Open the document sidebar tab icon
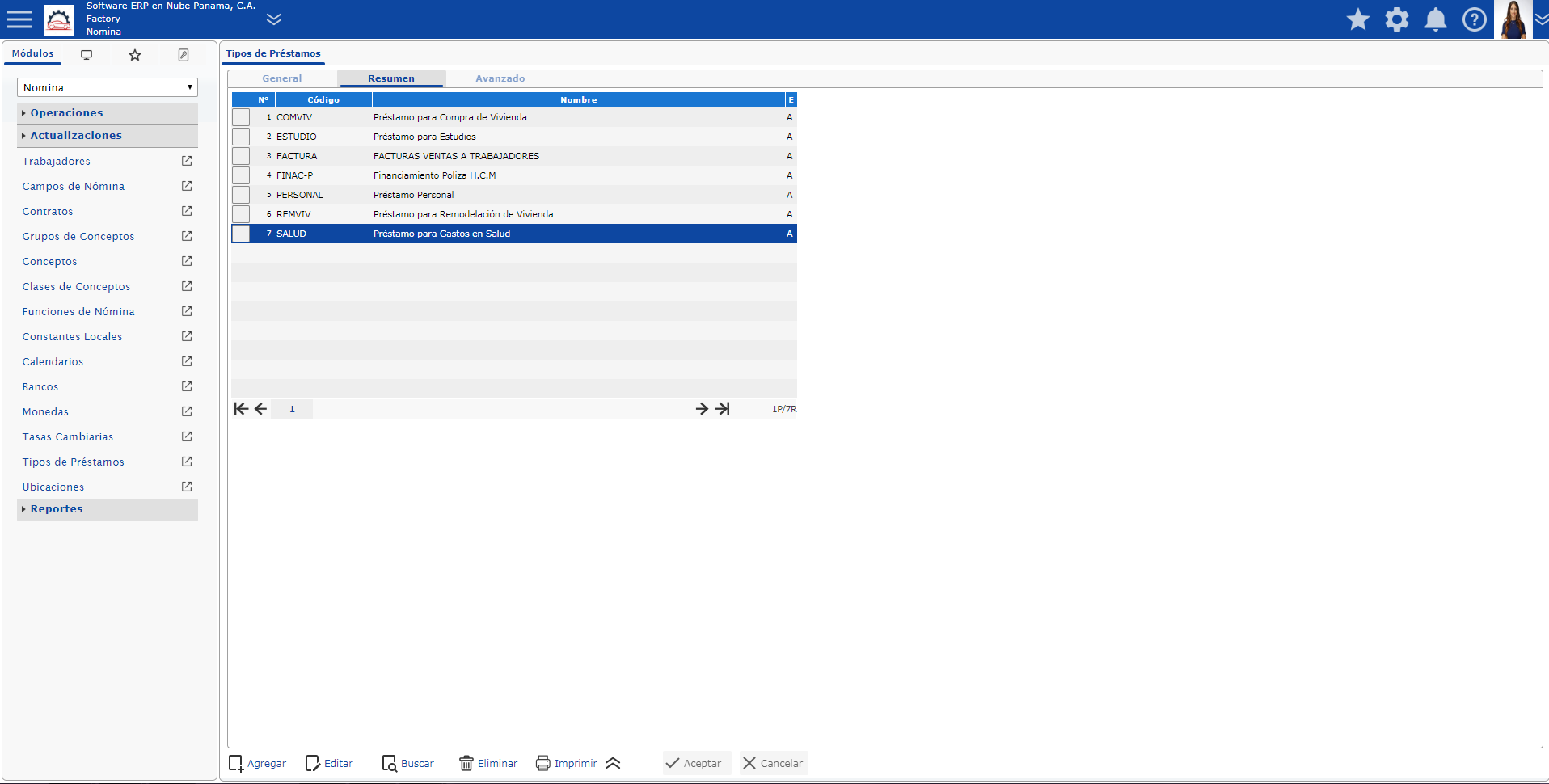Screen dimensions: 1549x784 (x=184, y=54)
